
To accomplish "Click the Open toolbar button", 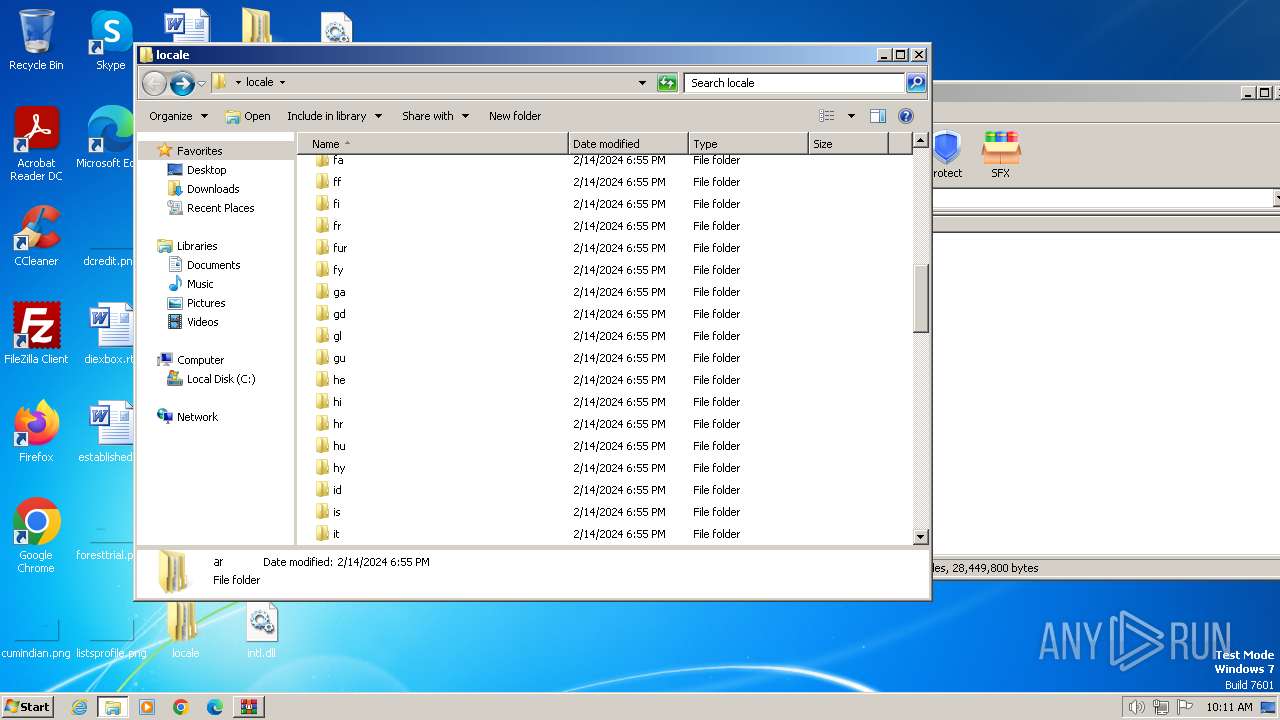I will click(x=248, y=116).
